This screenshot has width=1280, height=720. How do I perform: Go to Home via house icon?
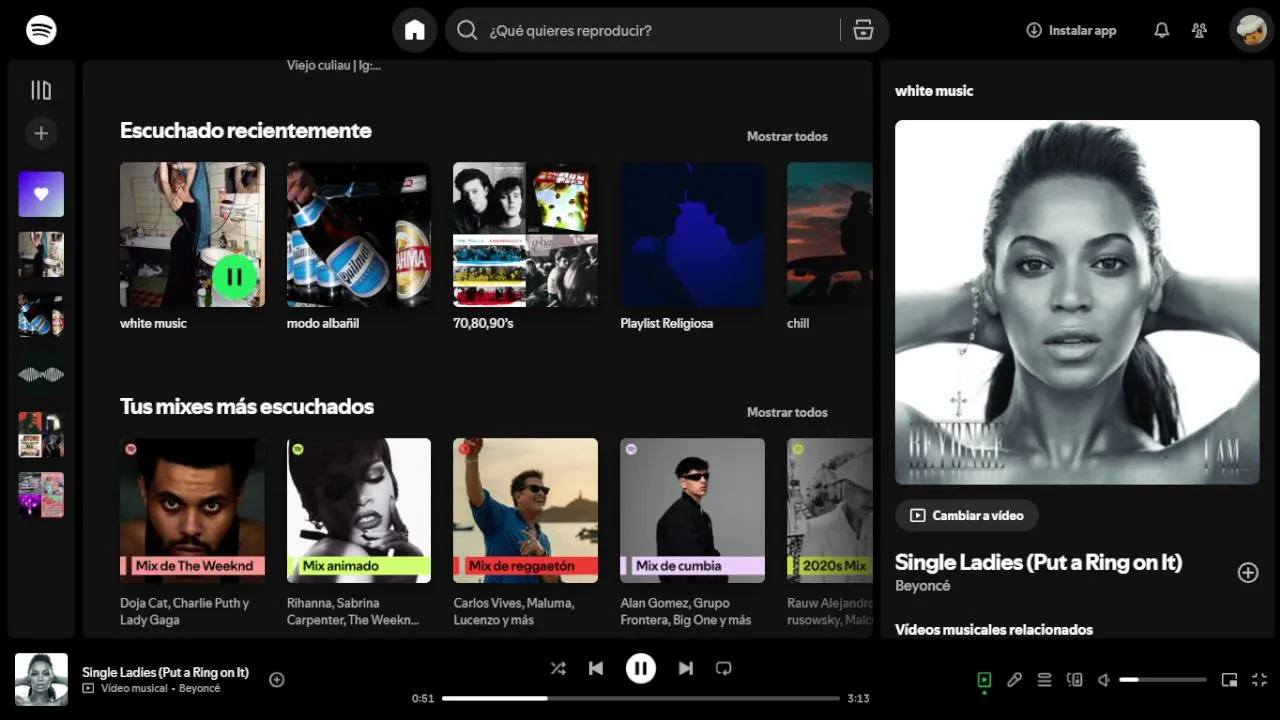coord(415,30)
